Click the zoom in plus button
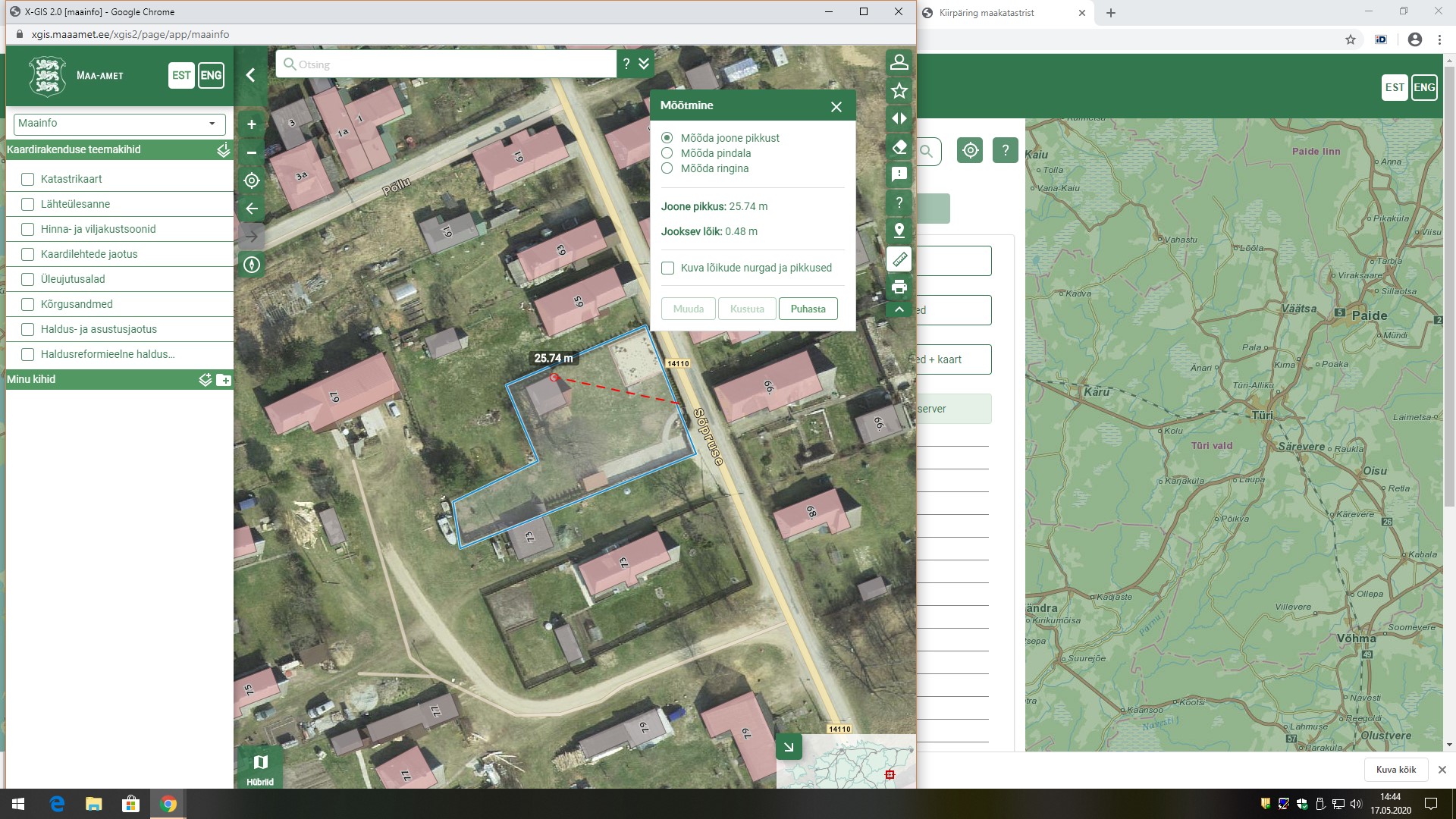 (252, 124)
